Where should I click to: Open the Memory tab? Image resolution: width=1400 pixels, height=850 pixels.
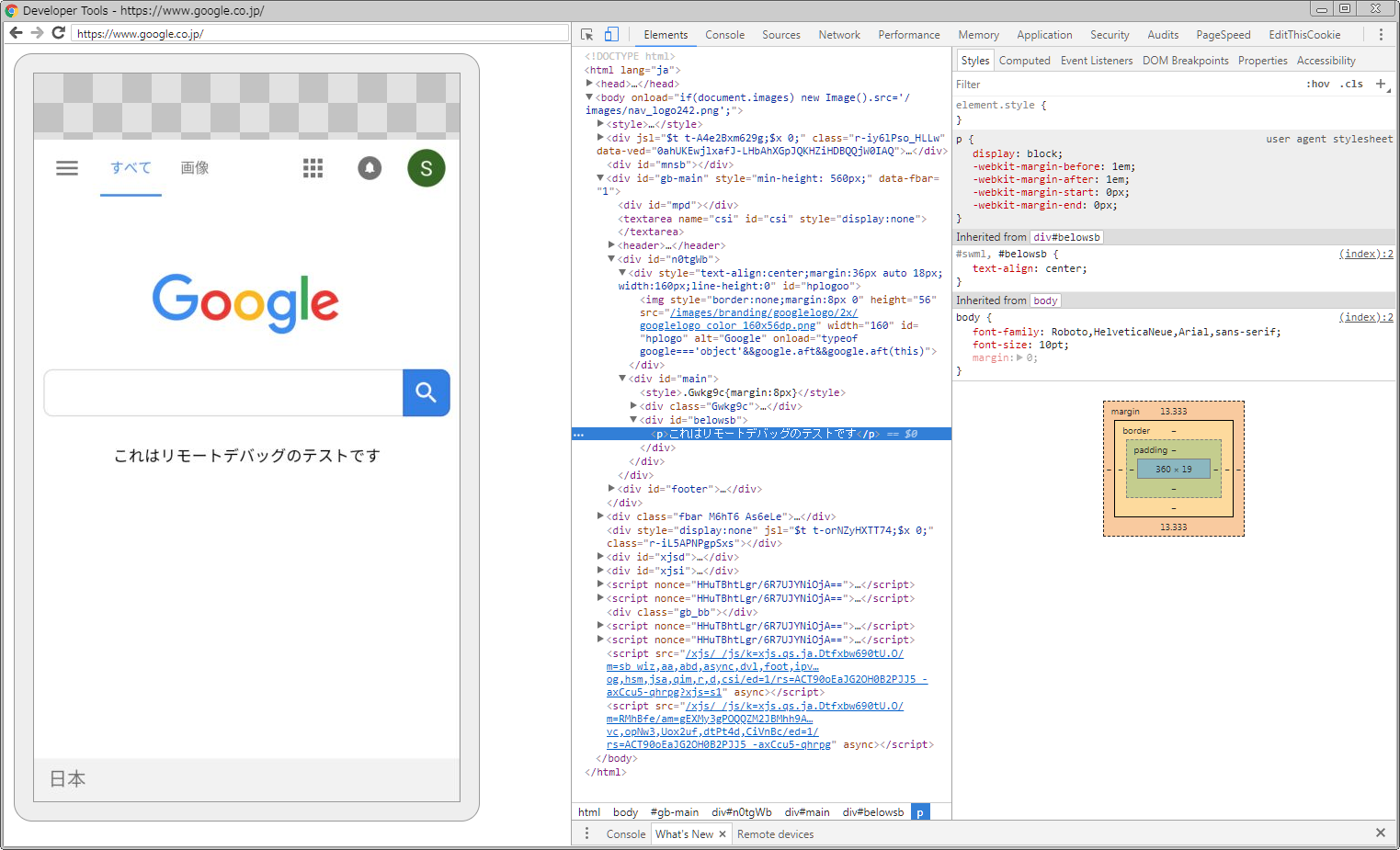pyautogui.click(x=978, y=35)
